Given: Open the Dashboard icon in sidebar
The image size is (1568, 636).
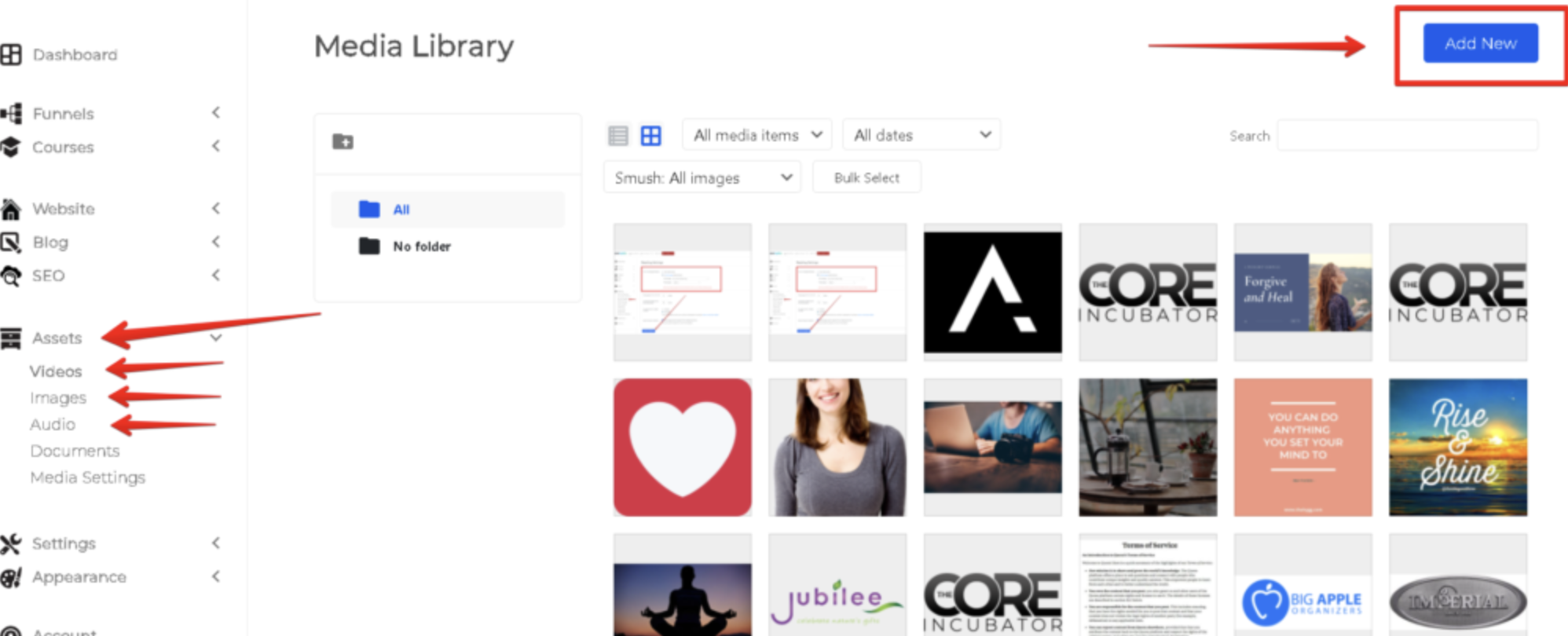Looking at the screenshot, I should [11, 54].
